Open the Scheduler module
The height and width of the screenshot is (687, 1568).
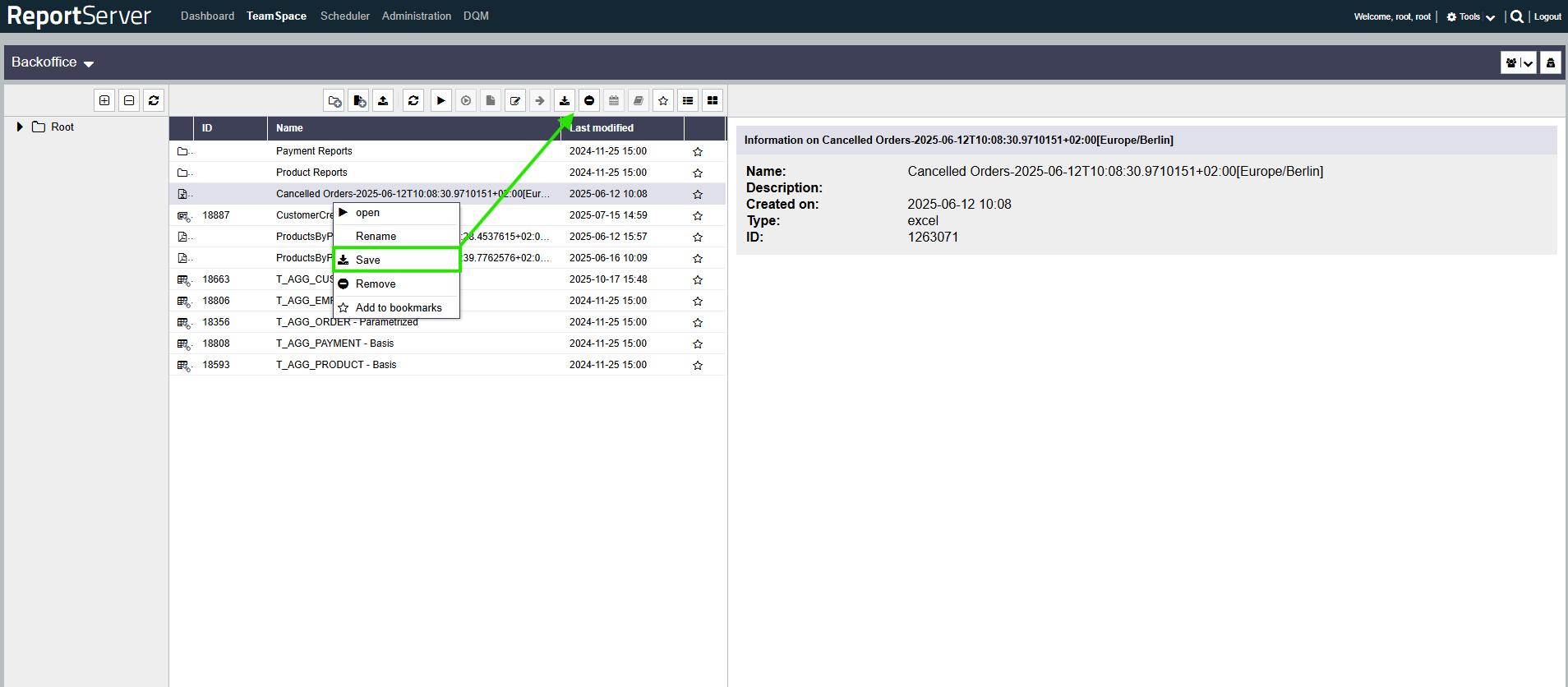point(344,16)
